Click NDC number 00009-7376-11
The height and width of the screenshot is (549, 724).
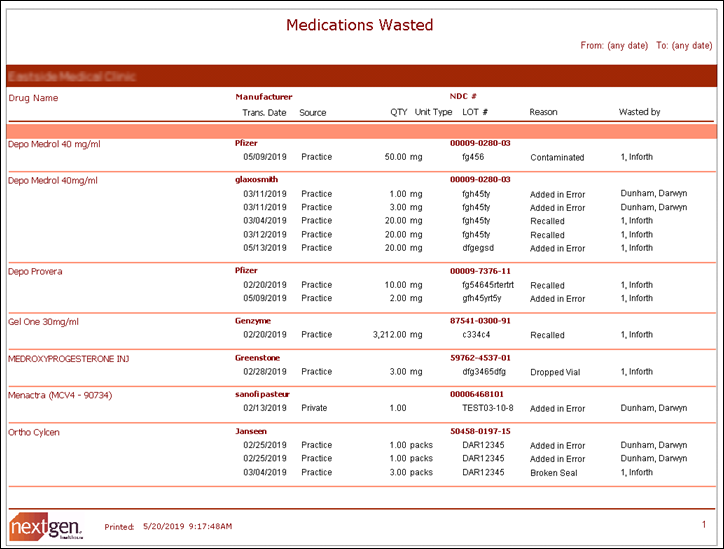(480, 271)
